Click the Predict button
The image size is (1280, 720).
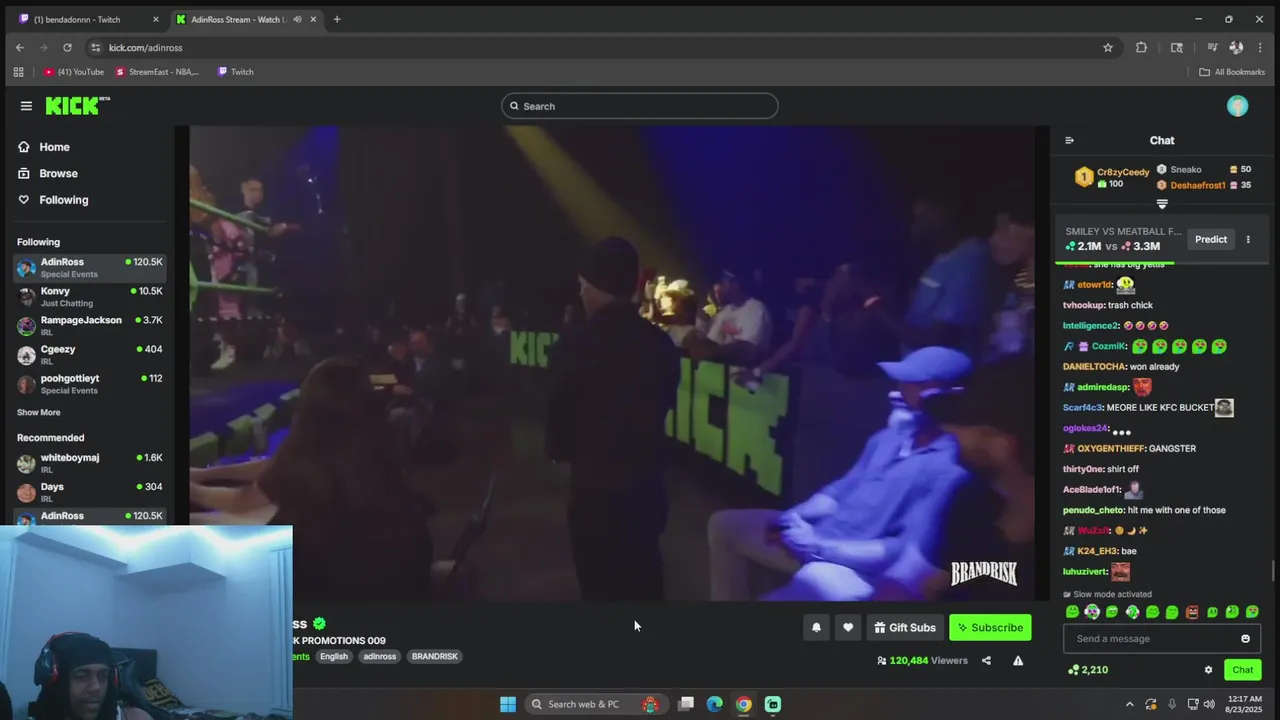tap(1210, 240)
